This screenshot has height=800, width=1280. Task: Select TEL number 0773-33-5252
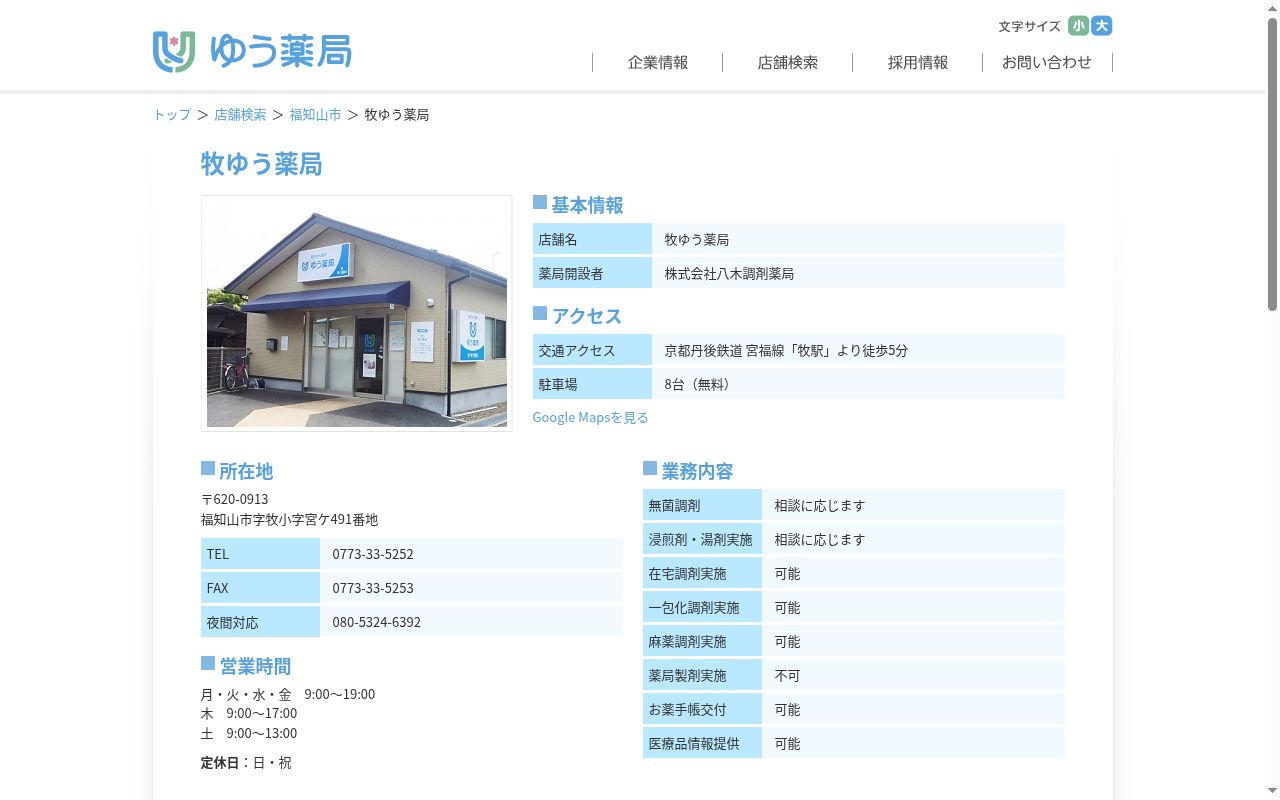(x=373, y=554)
